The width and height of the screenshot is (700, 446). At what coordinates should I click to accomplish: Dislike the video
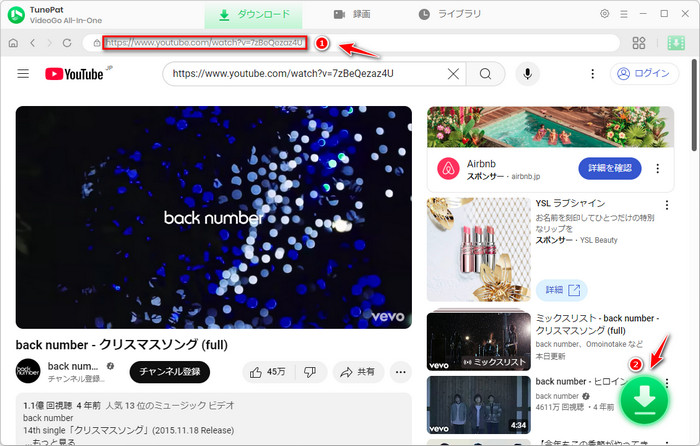pyautogui.click(x=310, y=372)
